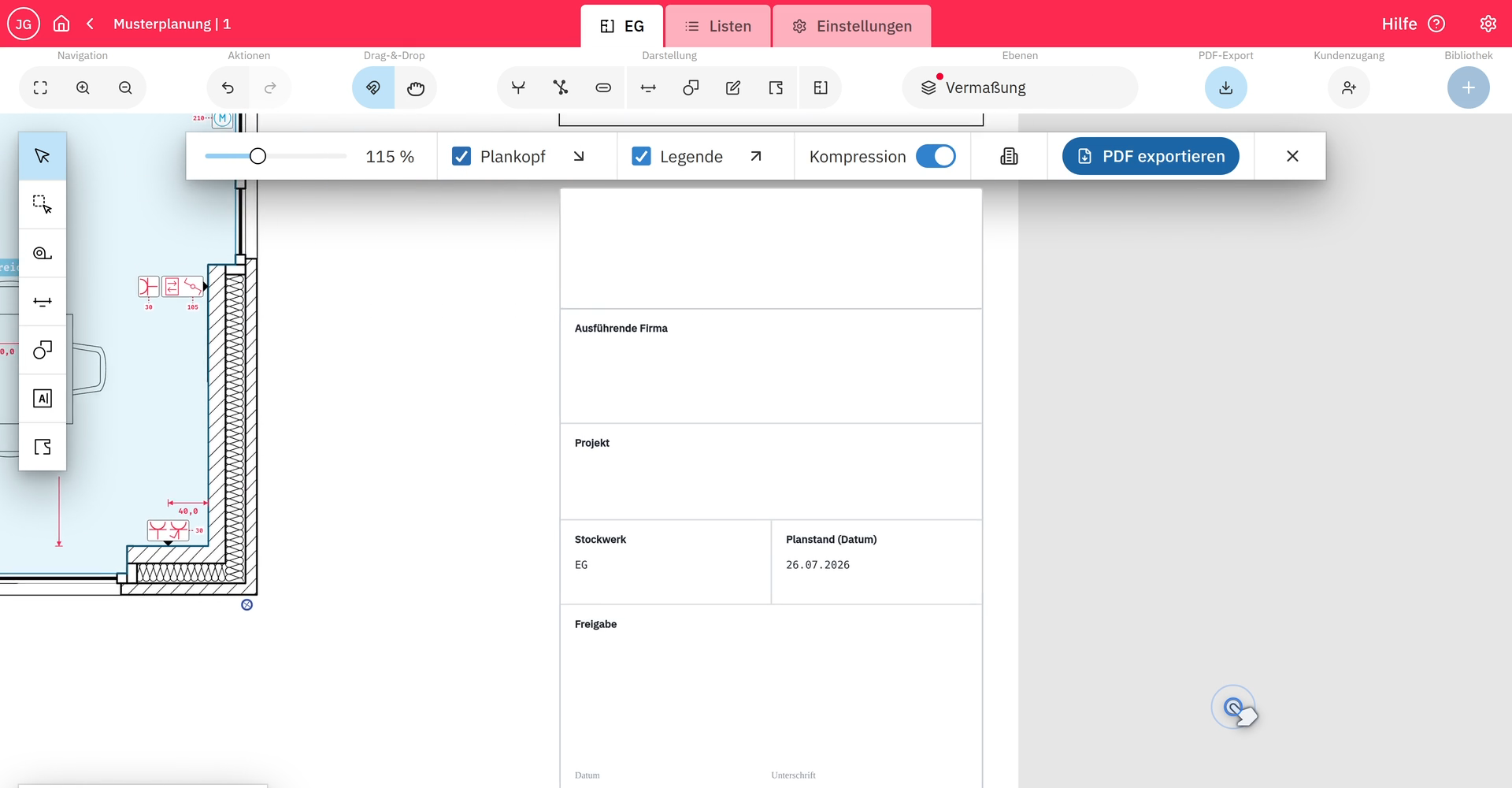This screenshot has height=788, width=1512.
Task: Toggle the Drag-&-Drop snap magnet tool
Action: (373, 87)
